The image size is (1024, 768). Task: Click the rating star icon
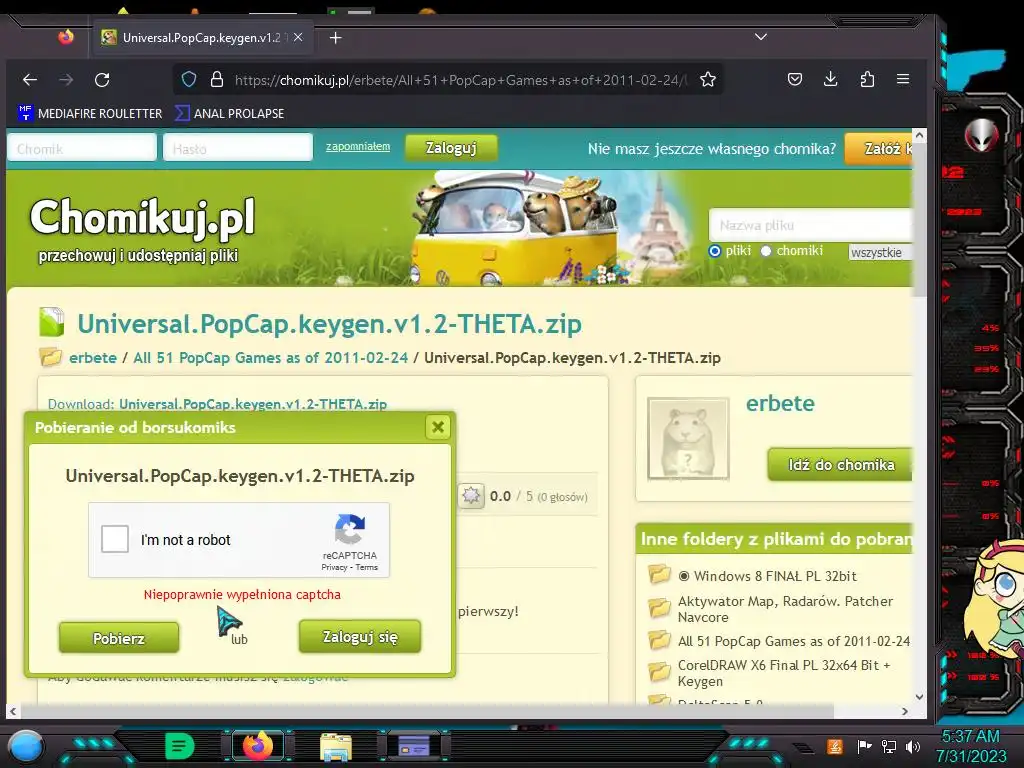click(471, 496)
